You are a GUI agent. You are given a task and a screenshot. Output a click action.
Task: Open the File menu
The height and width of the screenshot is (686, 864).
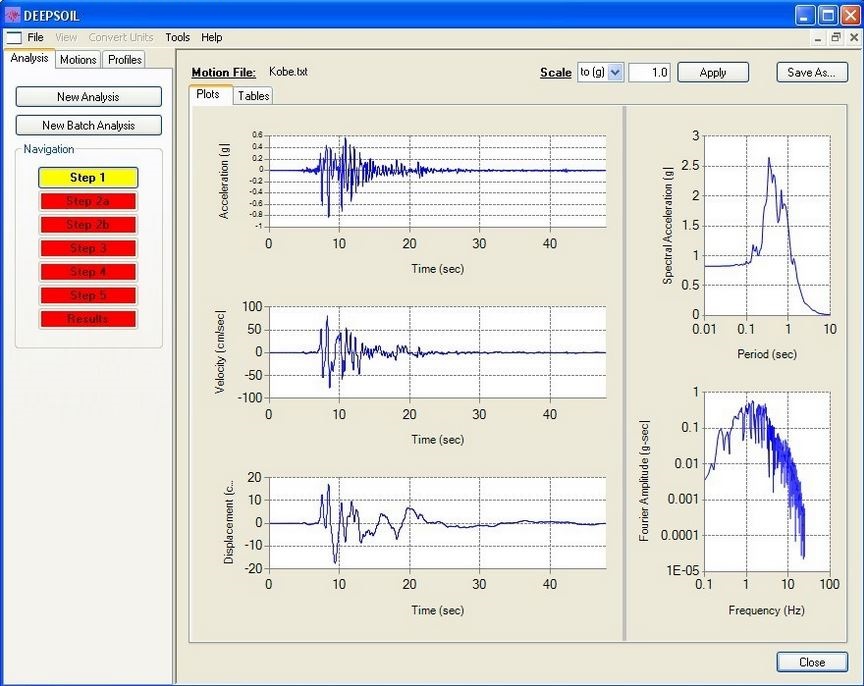pyautogui.click(x=36, y=37)
